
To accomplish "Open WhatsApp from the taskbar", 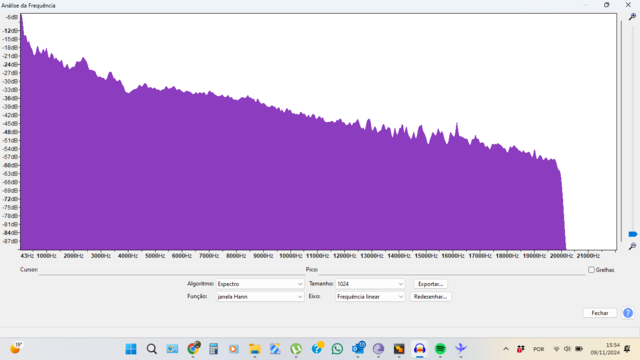I will pos(337,349).
